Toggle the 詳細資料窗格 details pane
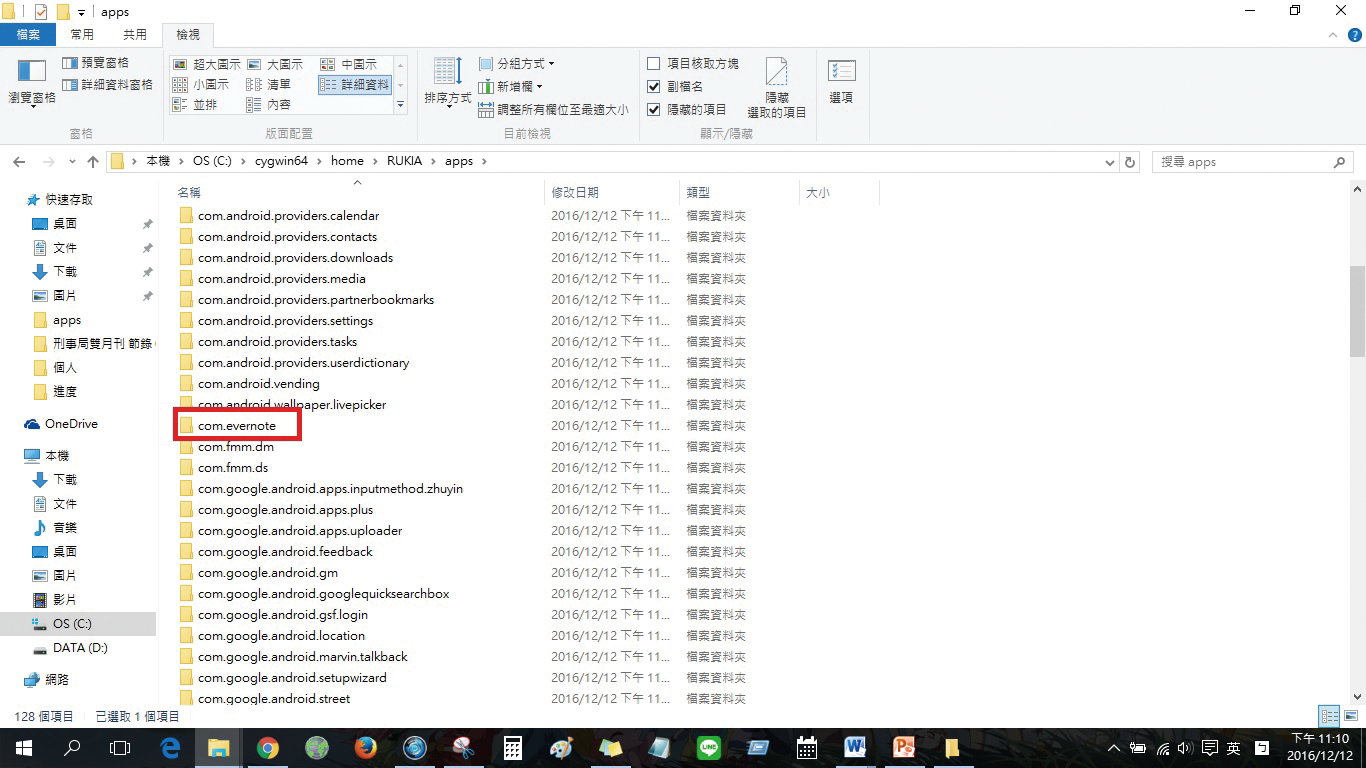This screenshot has width=1366, height=768. click(107, 85)
